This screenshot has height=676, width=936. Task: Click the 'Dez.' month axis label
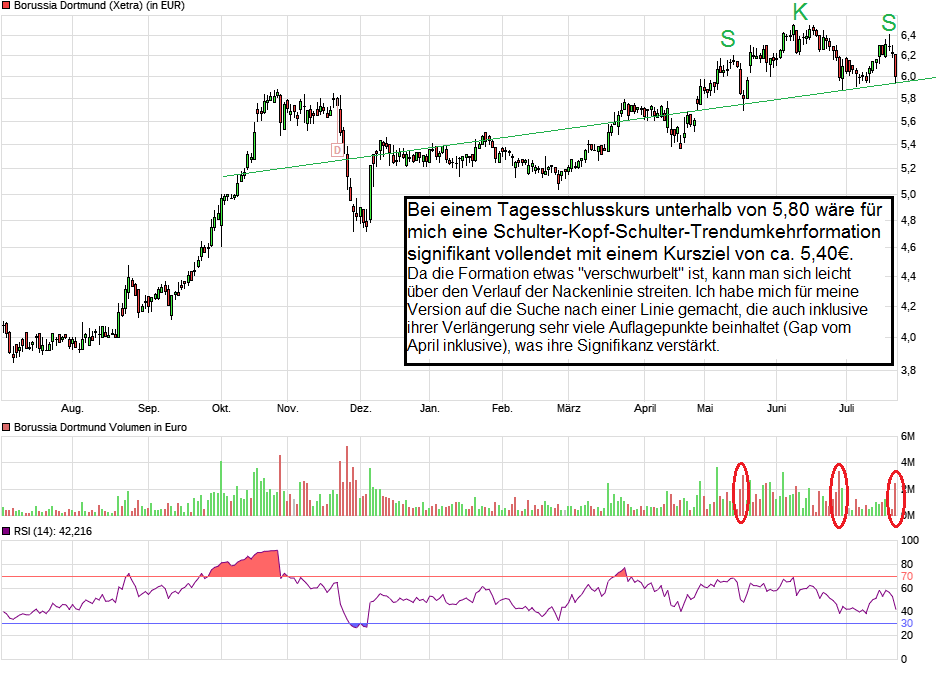(x=361, y=408)
